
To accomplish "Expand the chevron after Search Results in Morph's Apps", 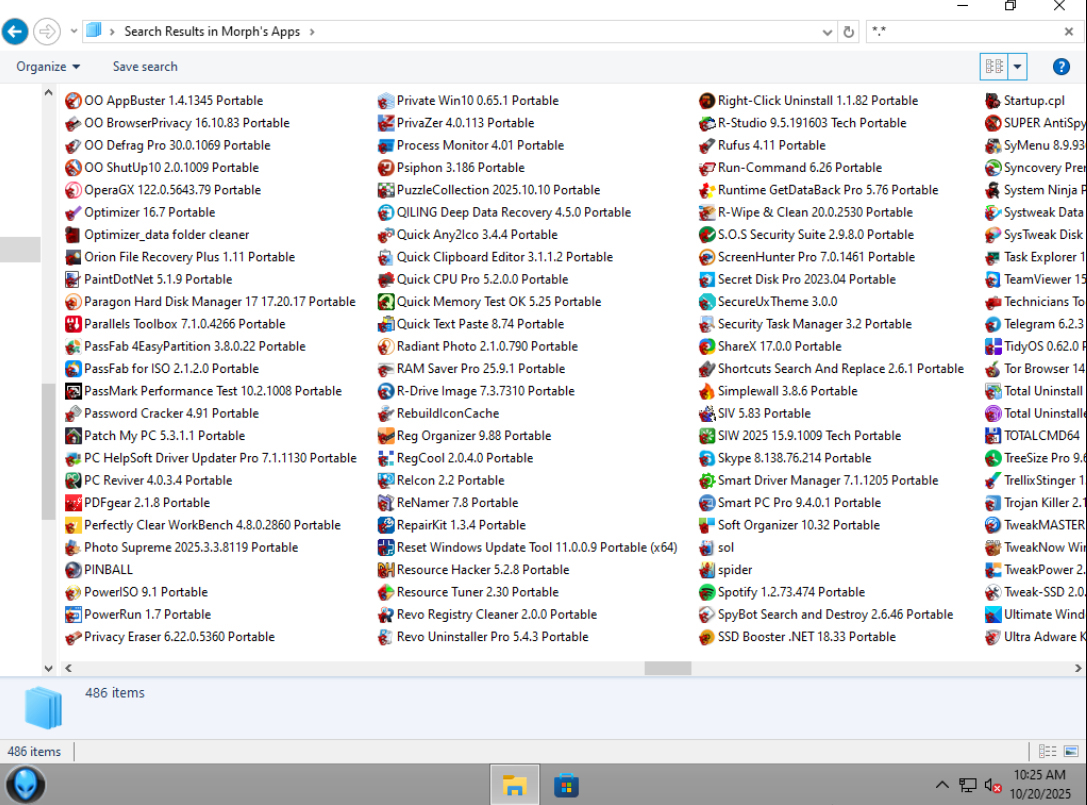I will [312, 32].
